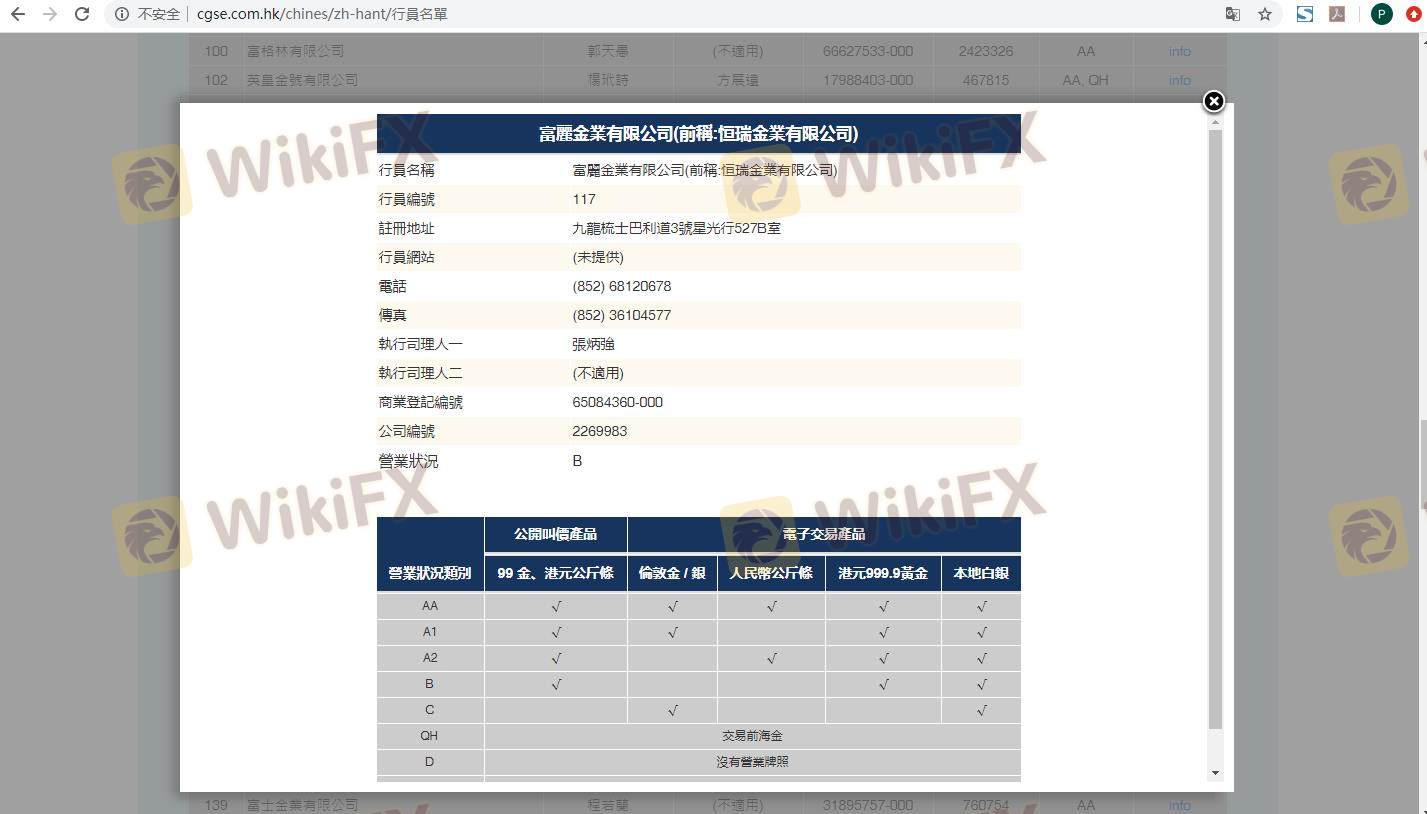Image resolution: width=1427 pixels, height=814 pixels.
Task: Open info link for row 139 富士金業
Action: [x=1179, y=805]
